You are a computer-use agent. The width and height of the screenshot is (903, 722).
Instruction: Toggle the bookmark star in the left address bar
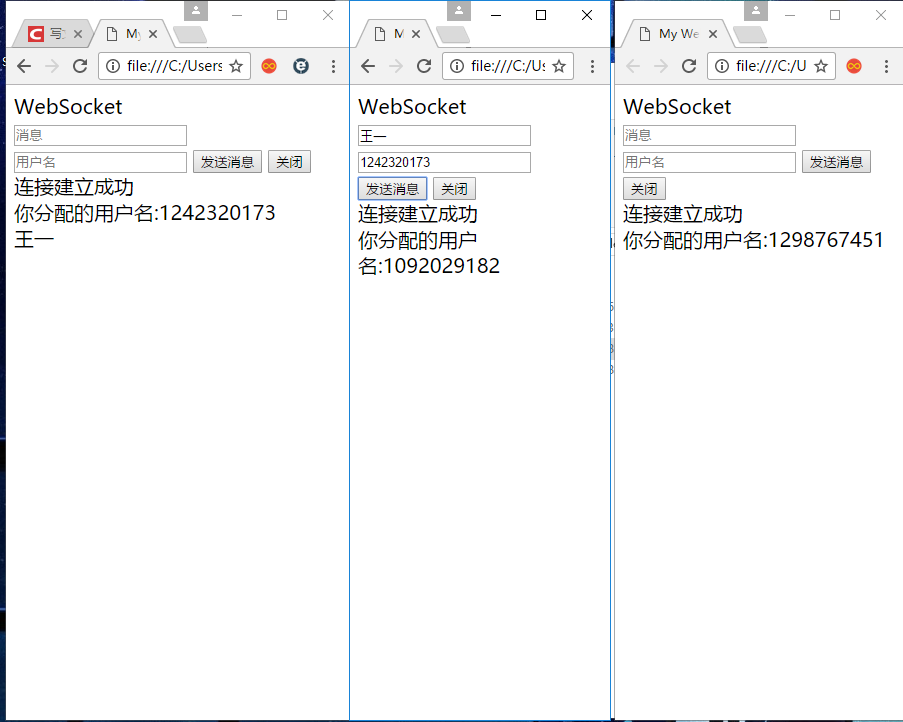pos(235,66)
